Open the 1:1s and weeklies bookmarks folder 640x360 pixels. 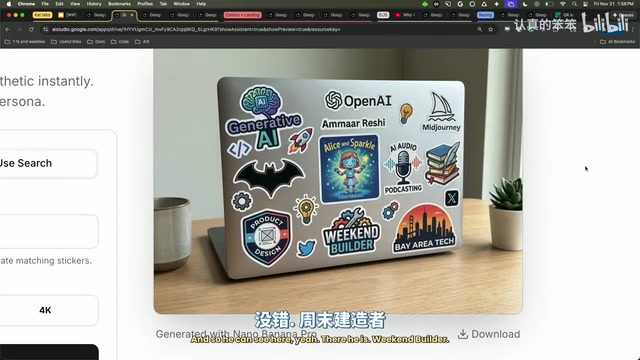[25, 42]
